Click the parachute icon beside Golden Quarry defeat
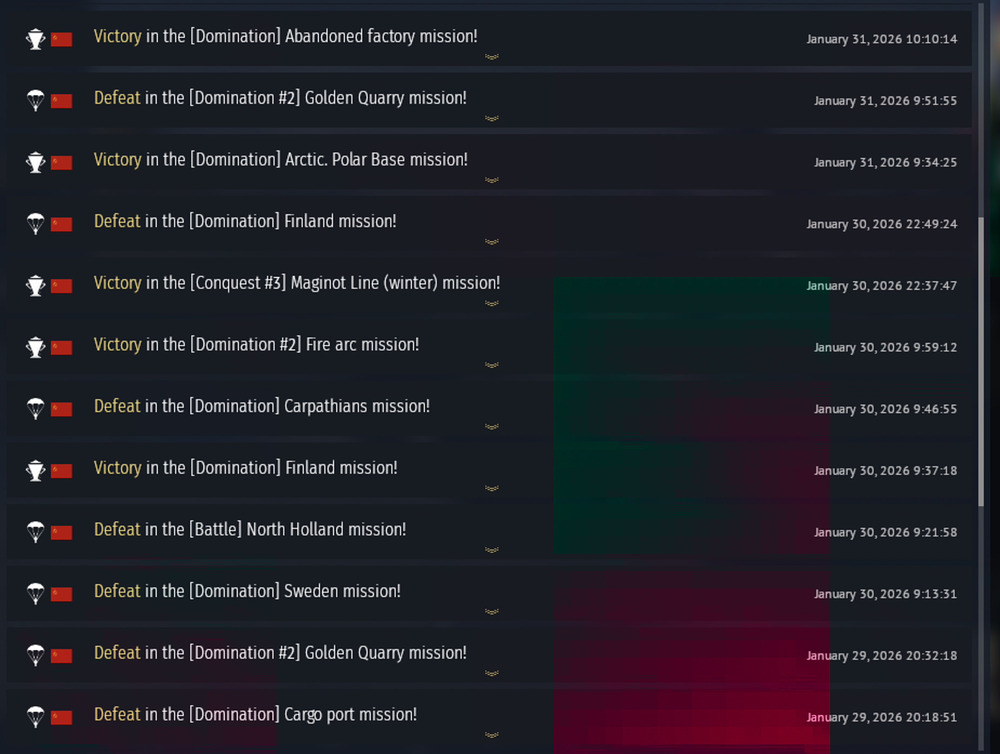This screenshot has height=754, width=1000. 35,100
